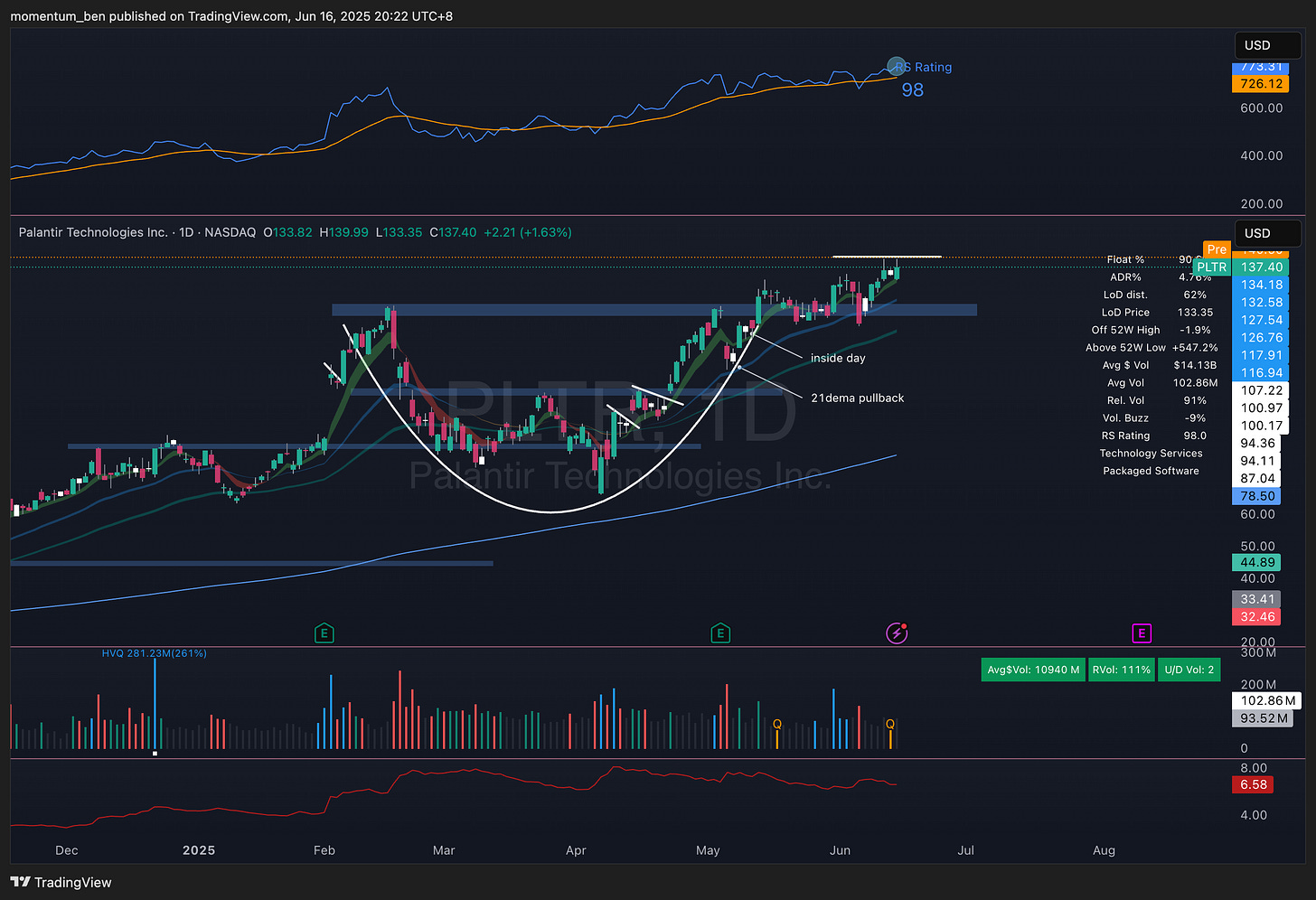Click the blue 134.18 price label
This screenshot has height=900, width=1316.
point(1262,285)
